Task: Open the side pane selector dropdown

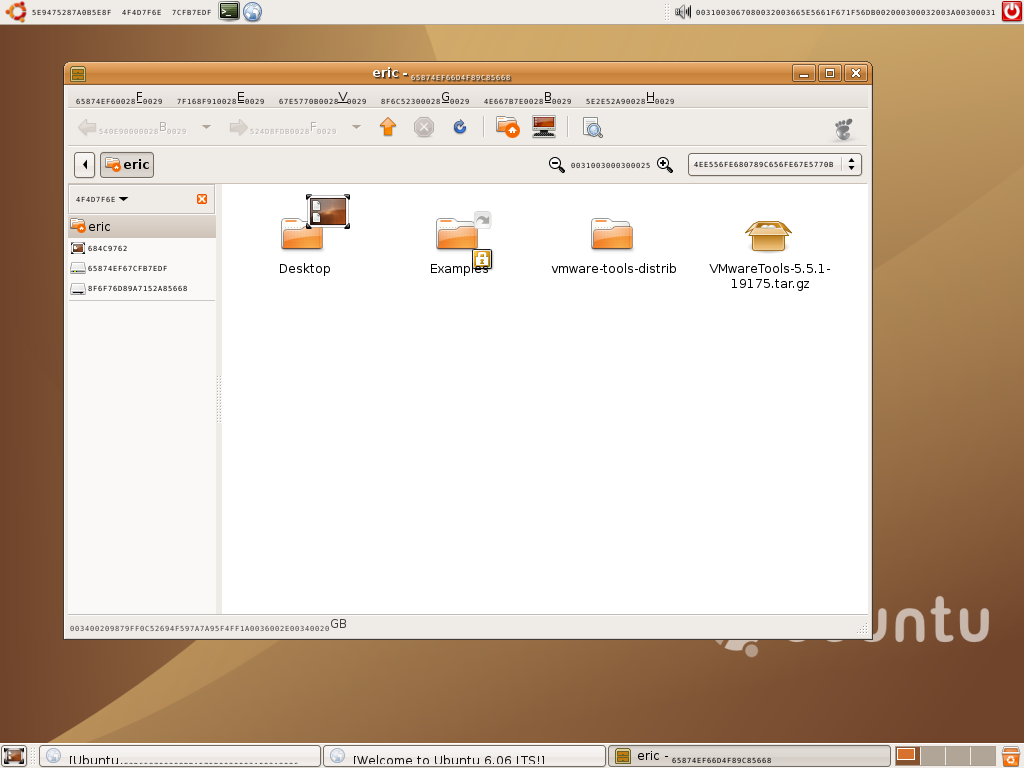Action: click(x=102, y=199)
